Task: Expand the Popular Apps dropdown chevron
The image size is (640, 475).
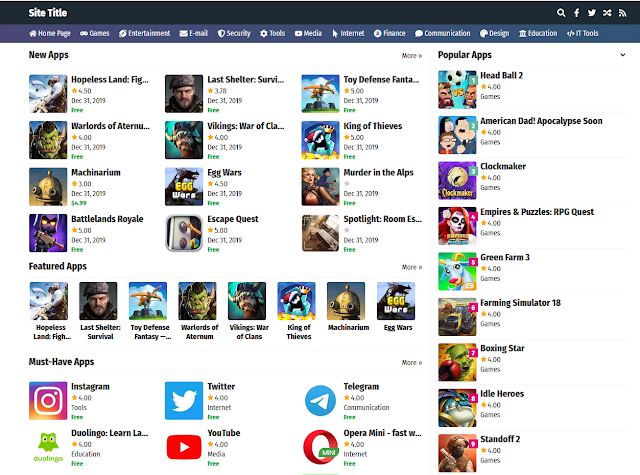Action: tap(622, 55)
